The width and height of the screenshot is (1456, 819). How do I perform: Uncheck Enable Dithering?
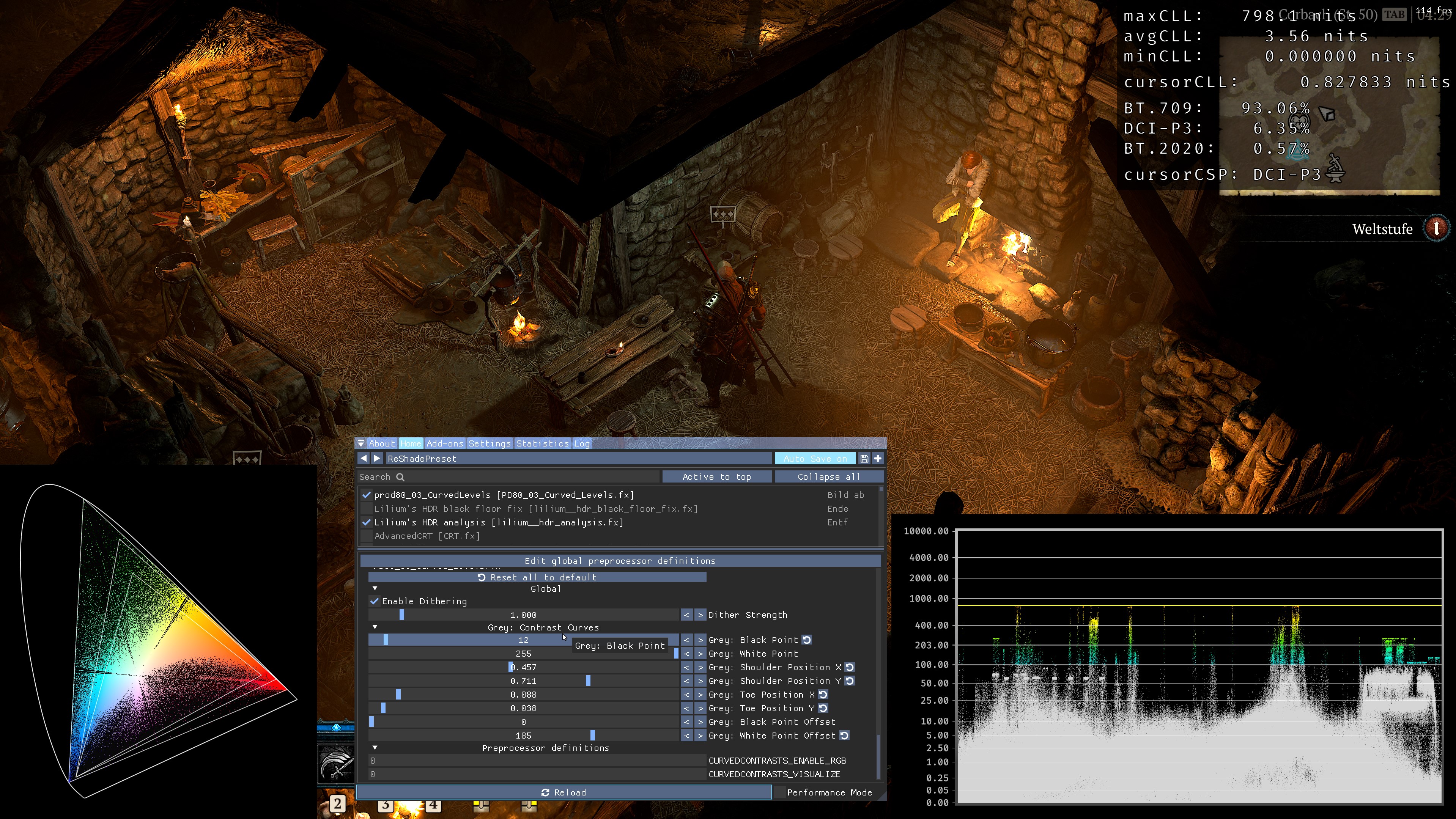(x=374, y=601)
